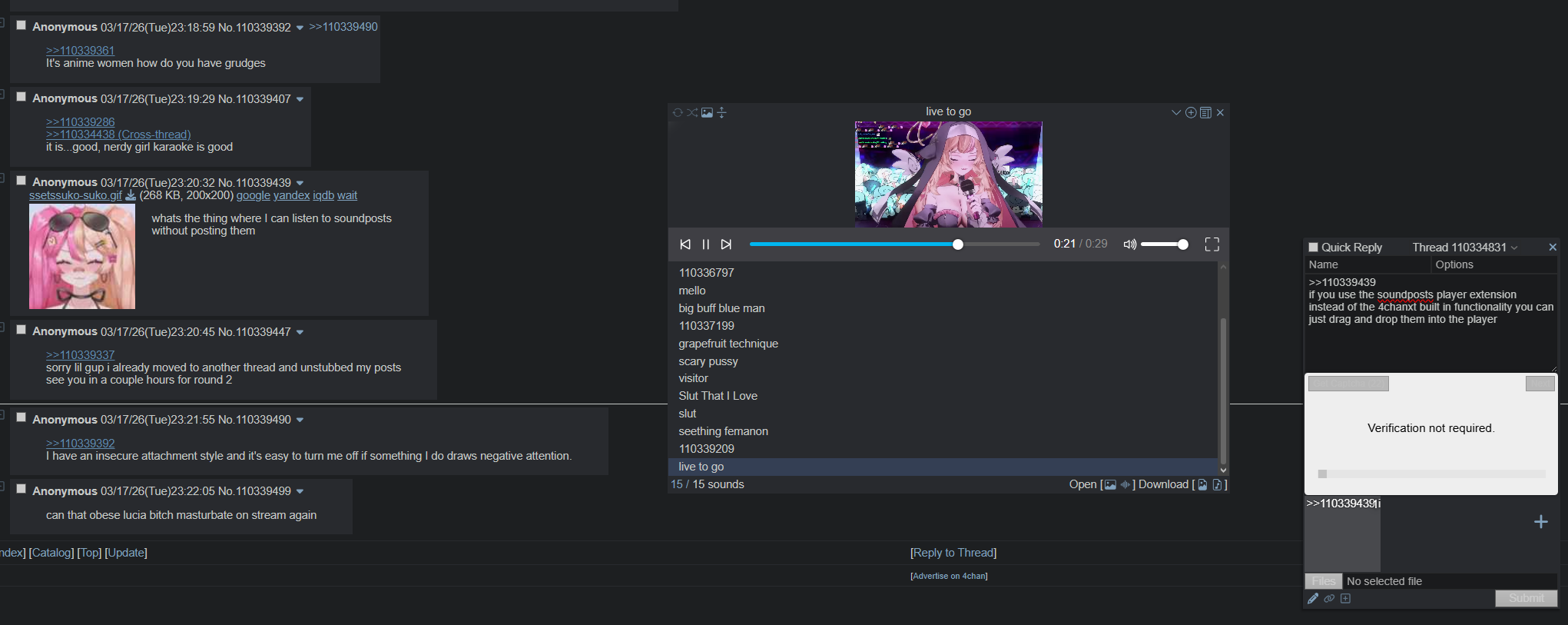Select 'seething femanon' in playlist

tap(943, 431)
